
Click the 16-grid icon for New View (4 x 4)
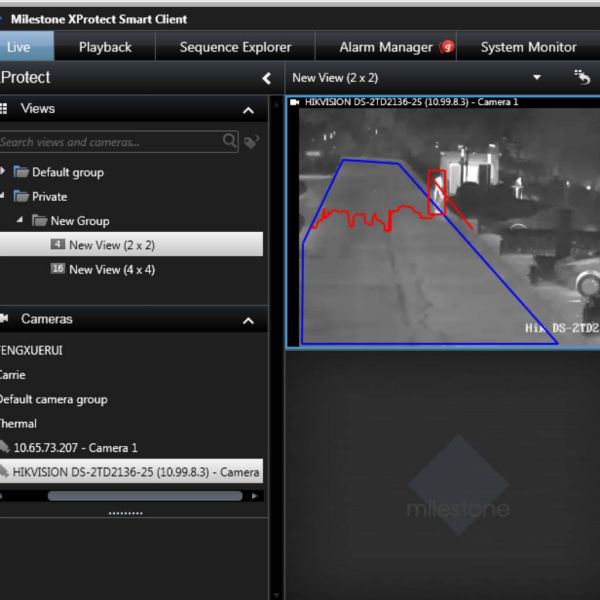pyautogui.click(x=58, y=269)
